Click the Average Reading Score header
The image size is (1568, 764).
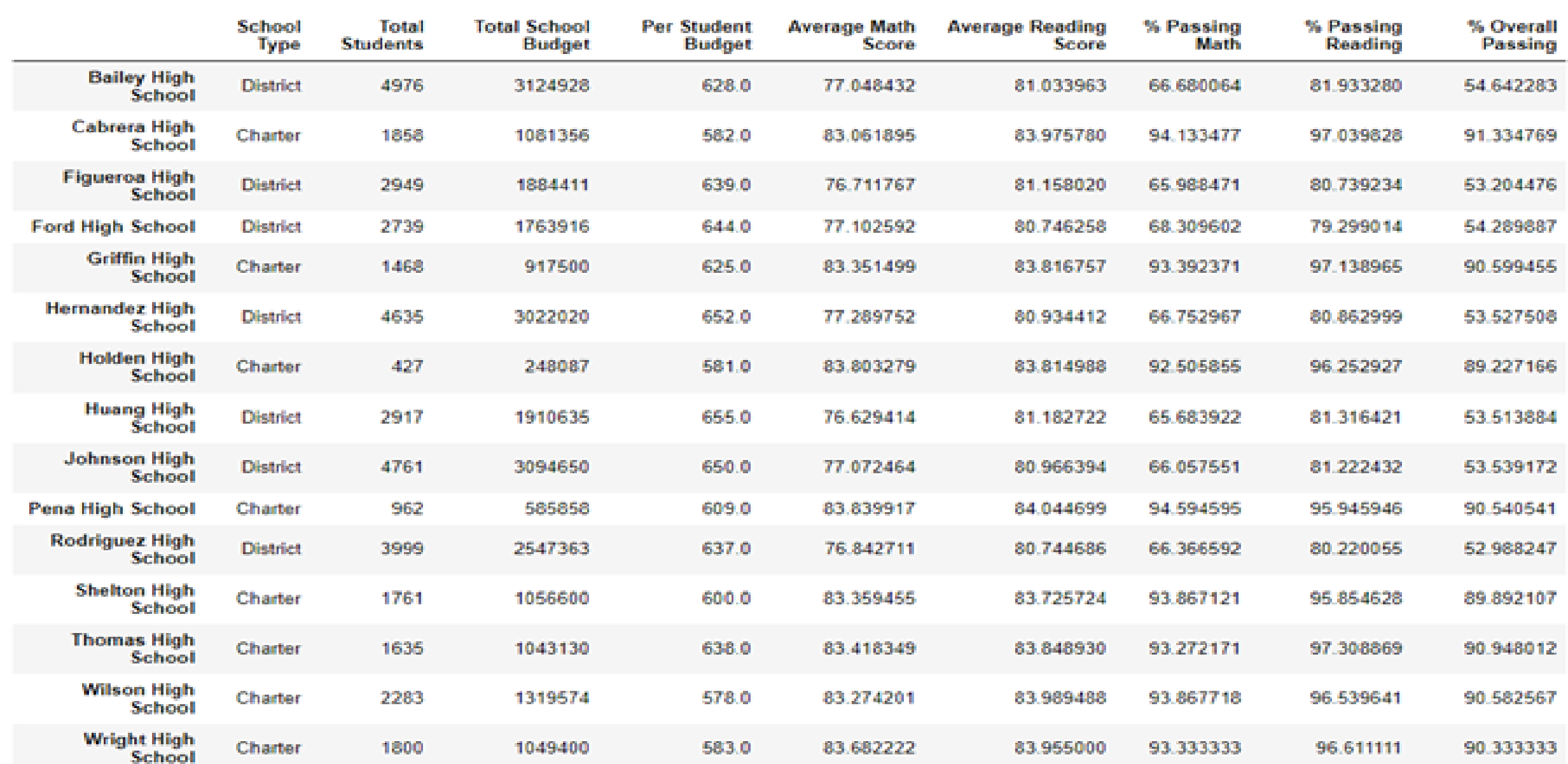click(1026, 35)
